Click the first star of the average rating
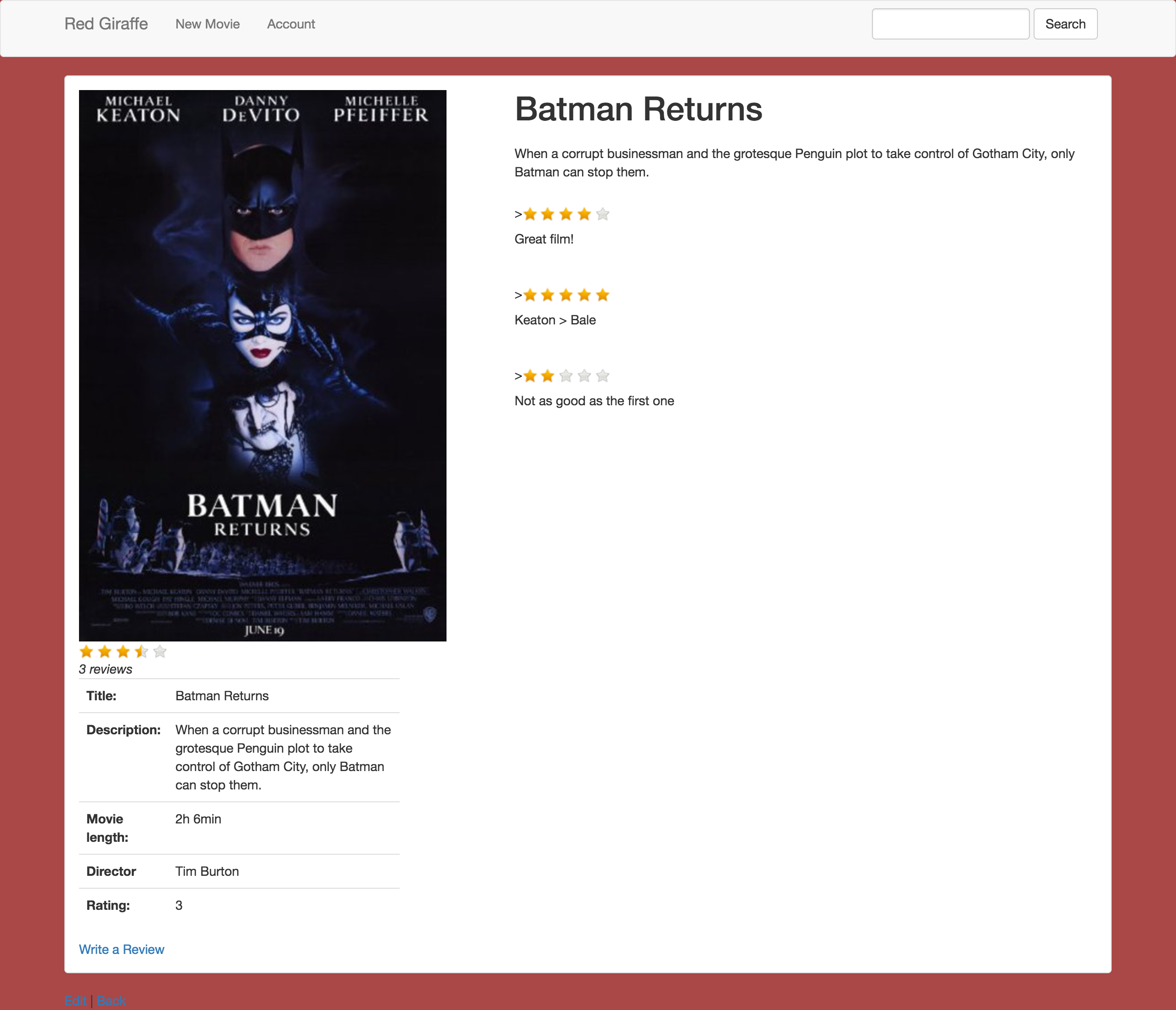 click(x=86, y=651)
